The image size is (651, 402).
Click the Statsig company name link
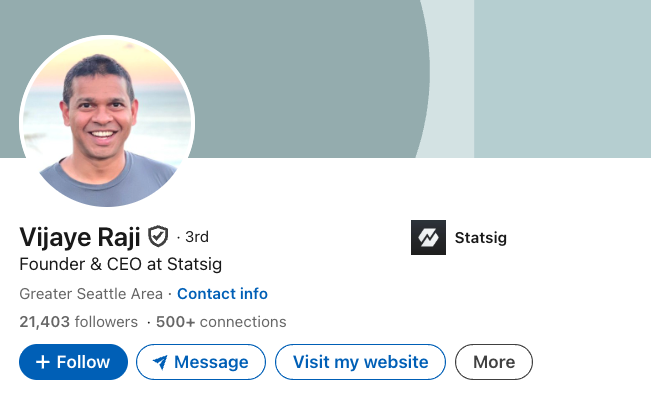coord(480,238)
